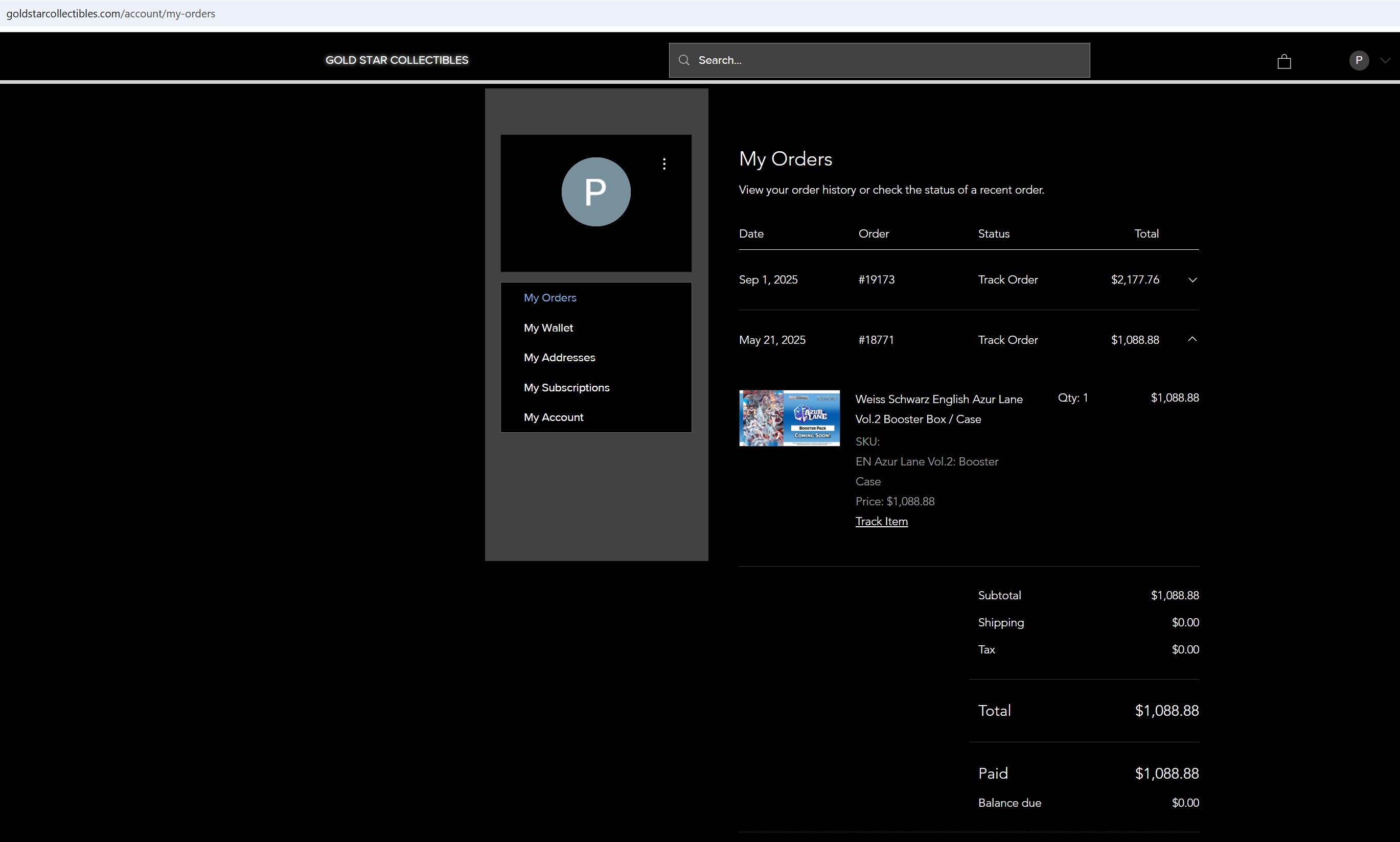1400x842 pixels.
Task: Click the small P avatar in the header
Action: point(1359,60)
